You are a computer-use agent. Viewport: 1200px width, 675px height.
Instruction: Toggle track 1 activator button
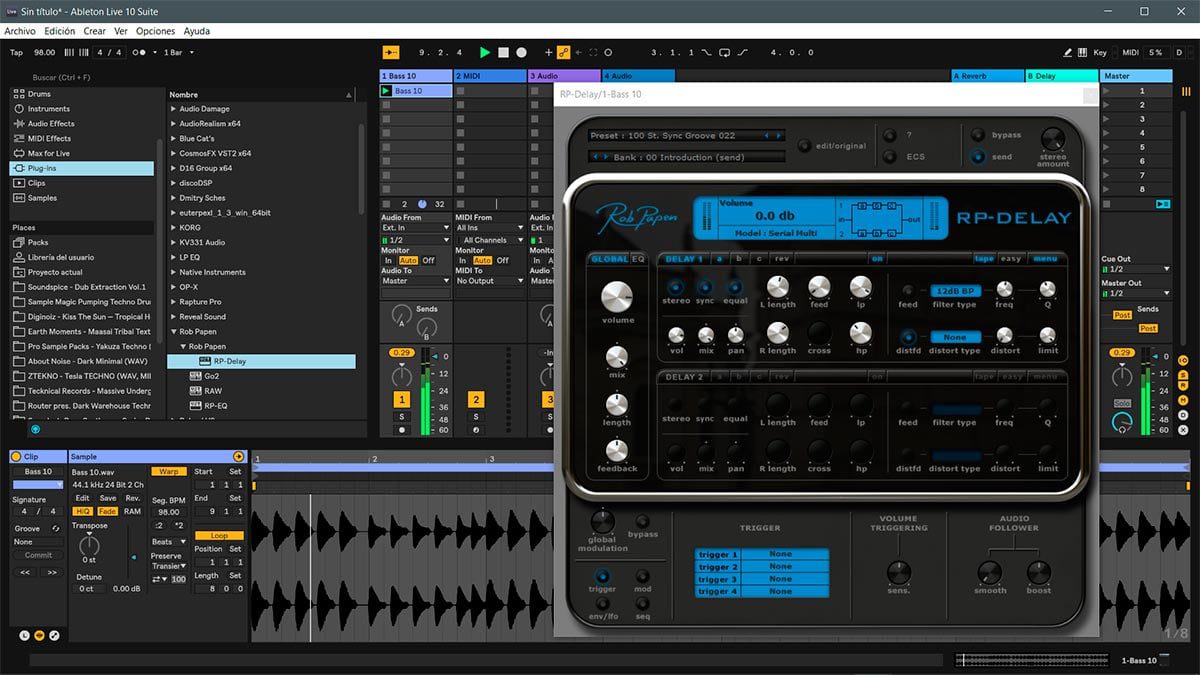point(402,400)
